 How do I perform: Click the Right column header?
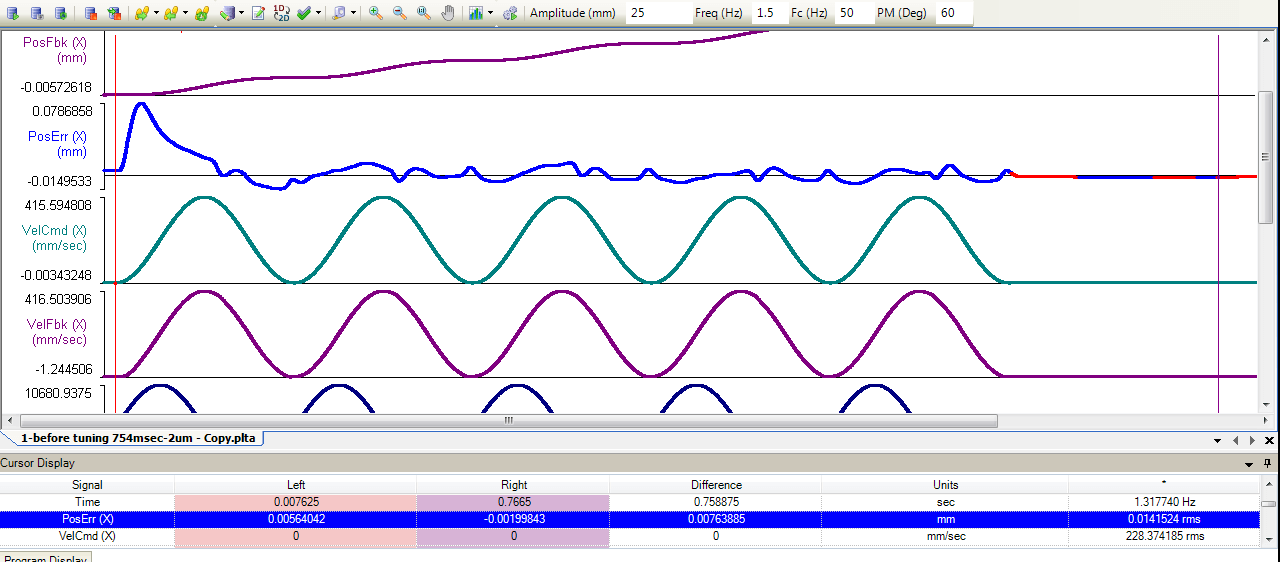click(x=512, y=485)
